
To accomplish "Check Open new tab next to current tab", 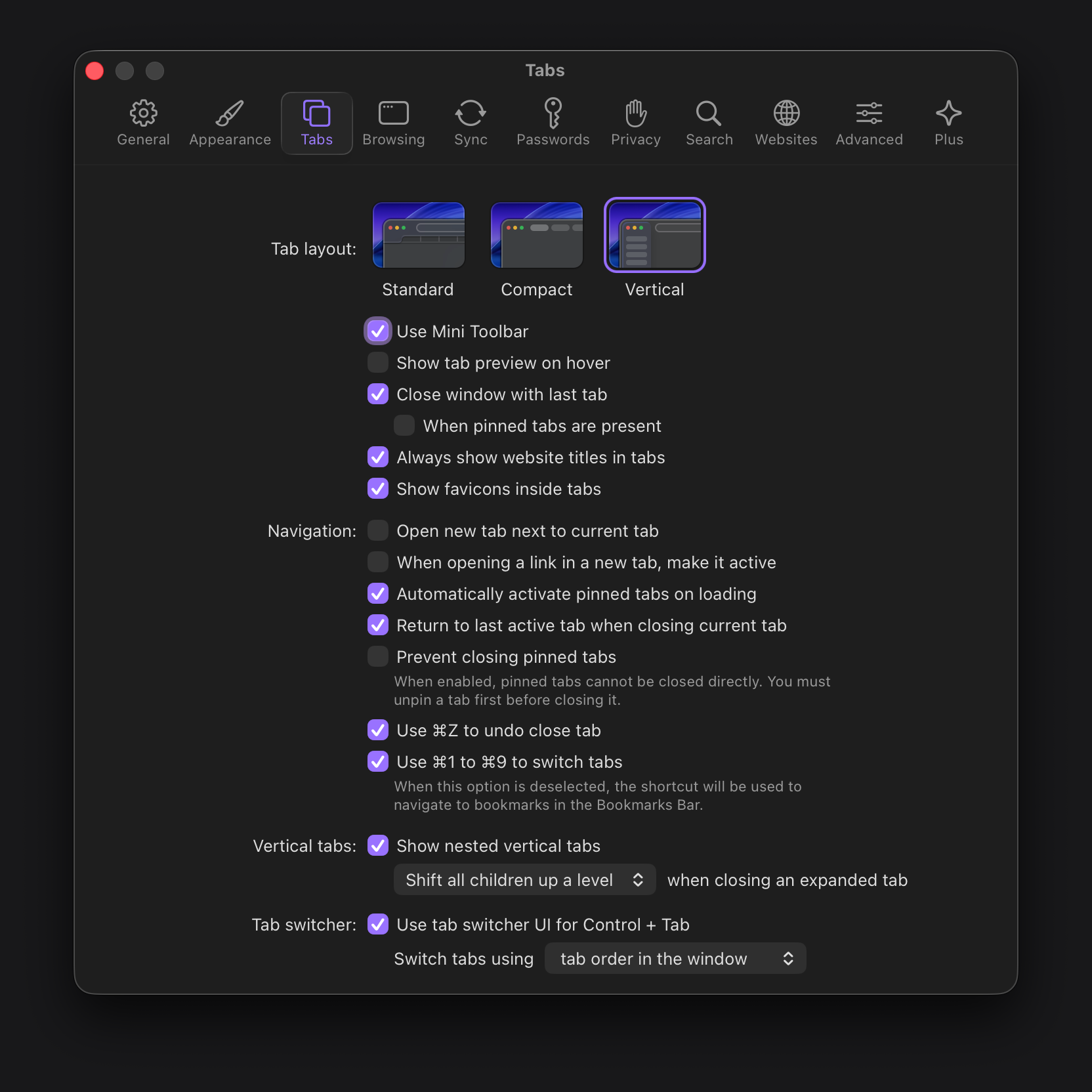I will point(378,531).
